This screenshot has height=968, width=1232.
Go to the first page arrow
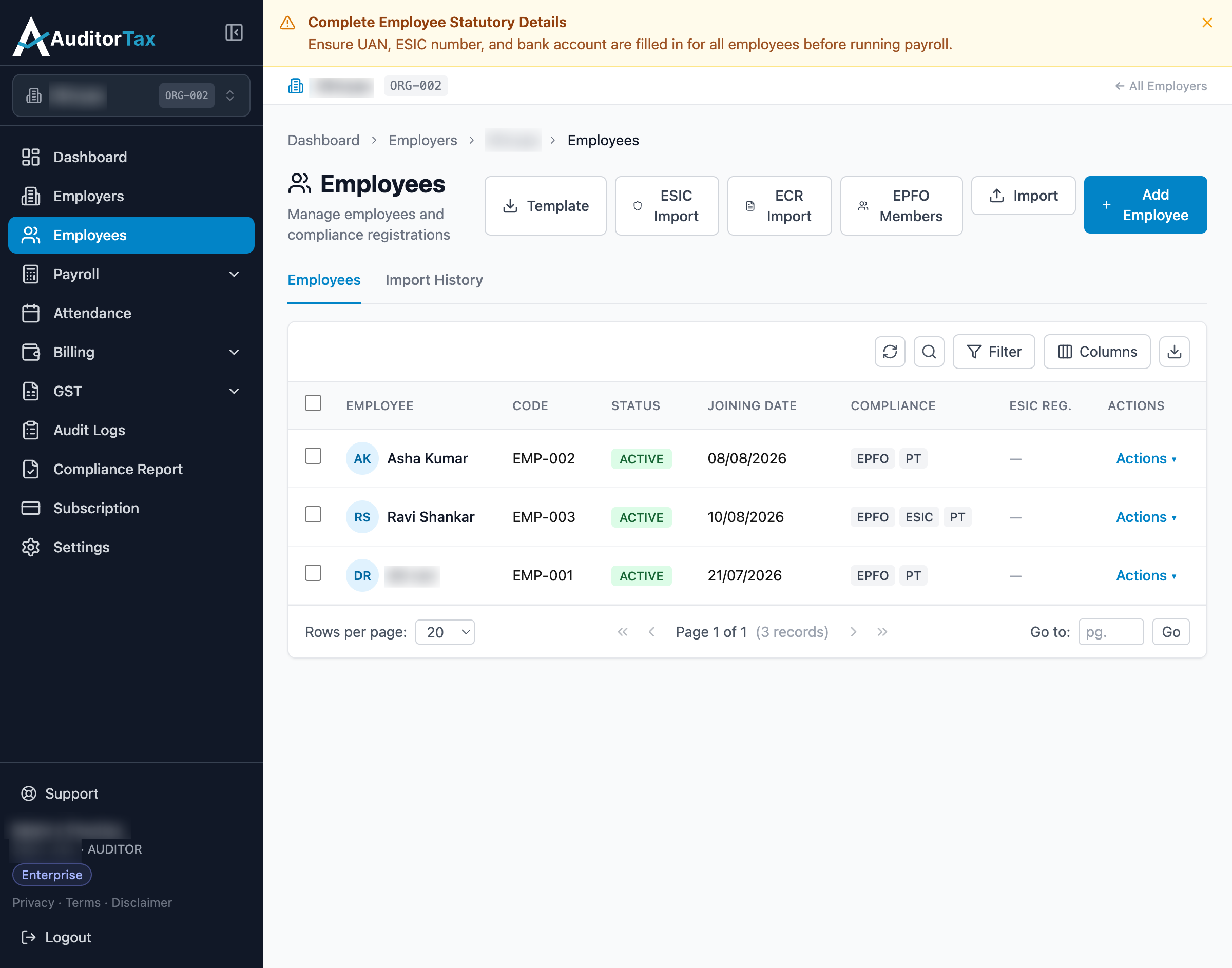(622, 632)
